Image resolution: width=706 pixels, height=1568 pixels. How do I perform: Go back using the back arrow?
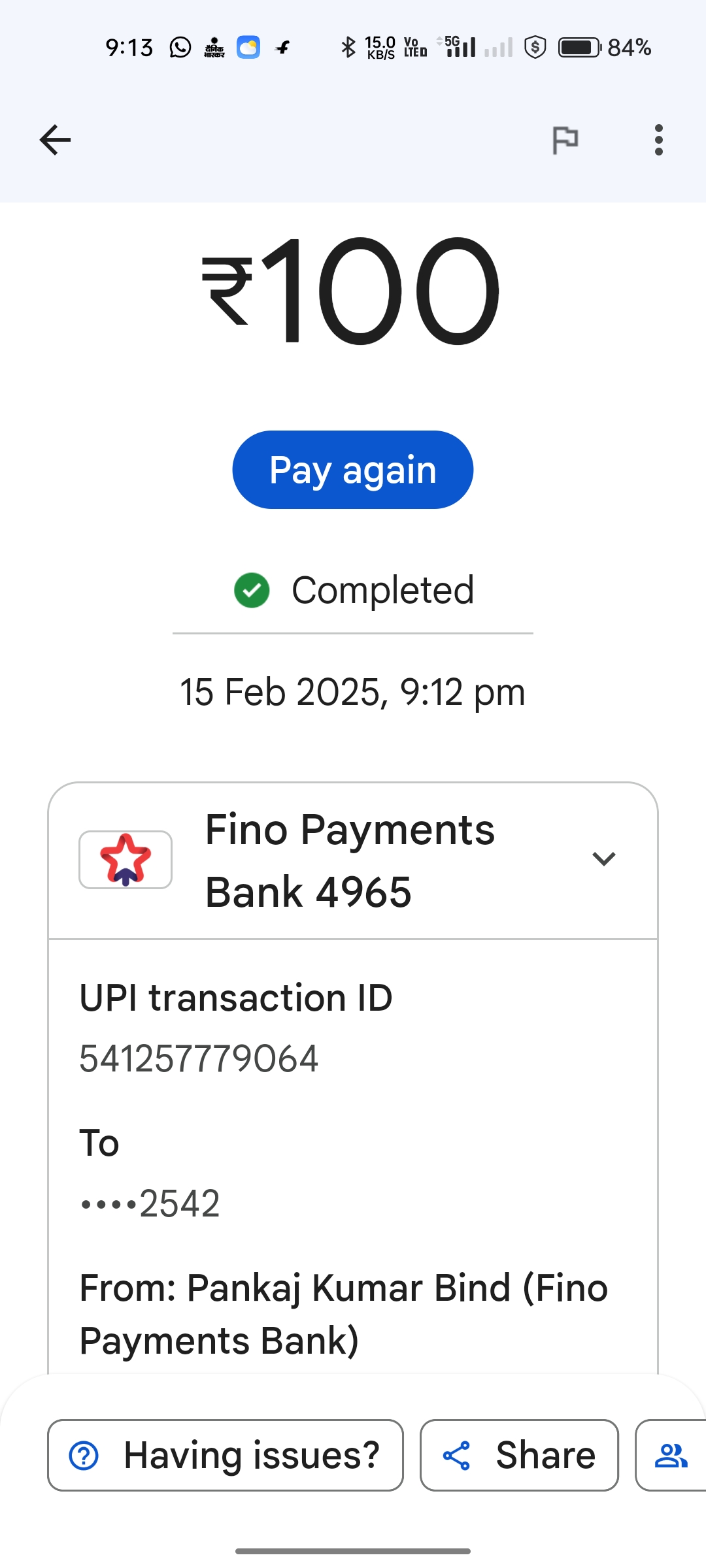55,140
